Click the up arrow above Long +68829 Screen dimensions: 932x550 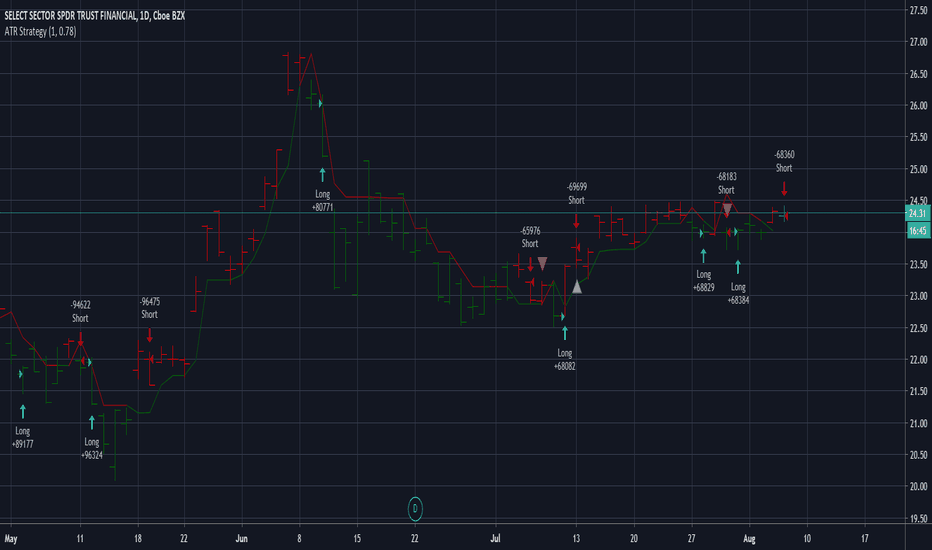coord(703,256)
